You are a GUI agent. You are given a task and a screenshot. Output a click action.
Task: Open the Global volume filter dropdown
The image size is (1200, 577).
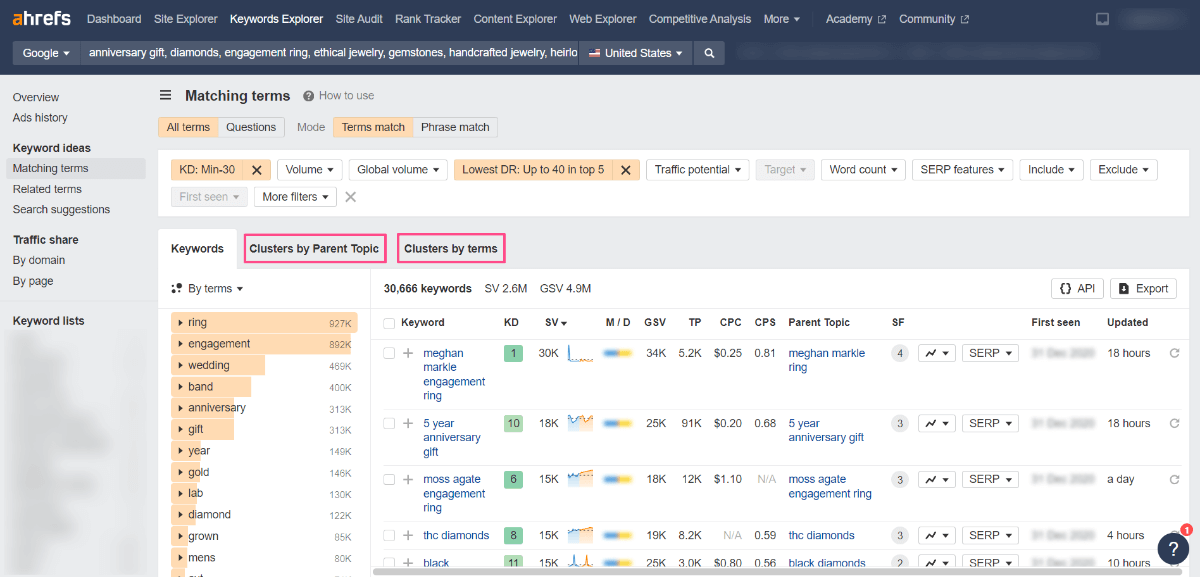[398, 170]
